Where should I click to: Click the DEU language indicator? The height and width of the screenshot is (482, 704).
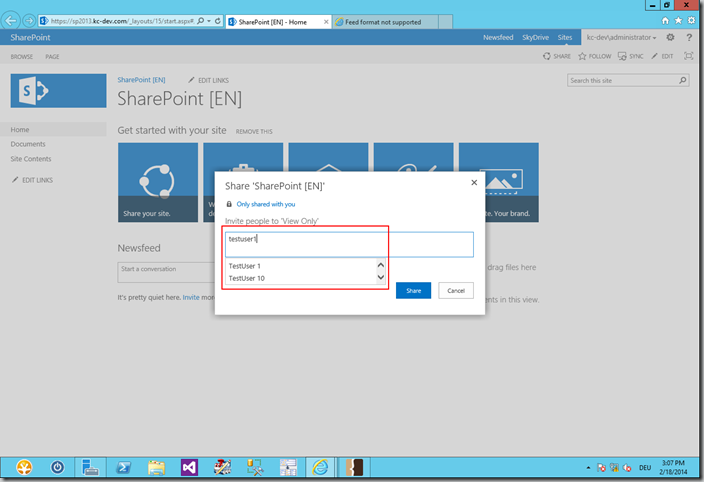(645, 468)
